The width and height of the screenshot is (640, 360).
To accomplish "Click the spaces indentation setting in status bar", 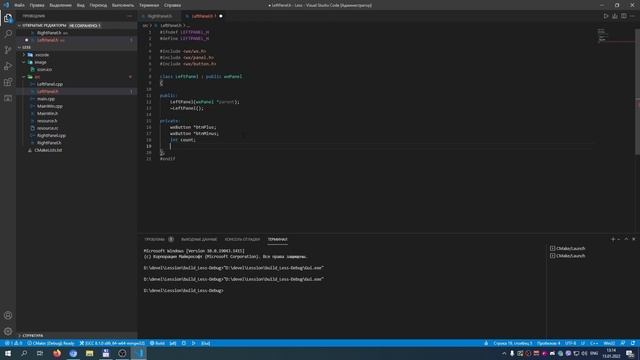I will click(549, 343).
